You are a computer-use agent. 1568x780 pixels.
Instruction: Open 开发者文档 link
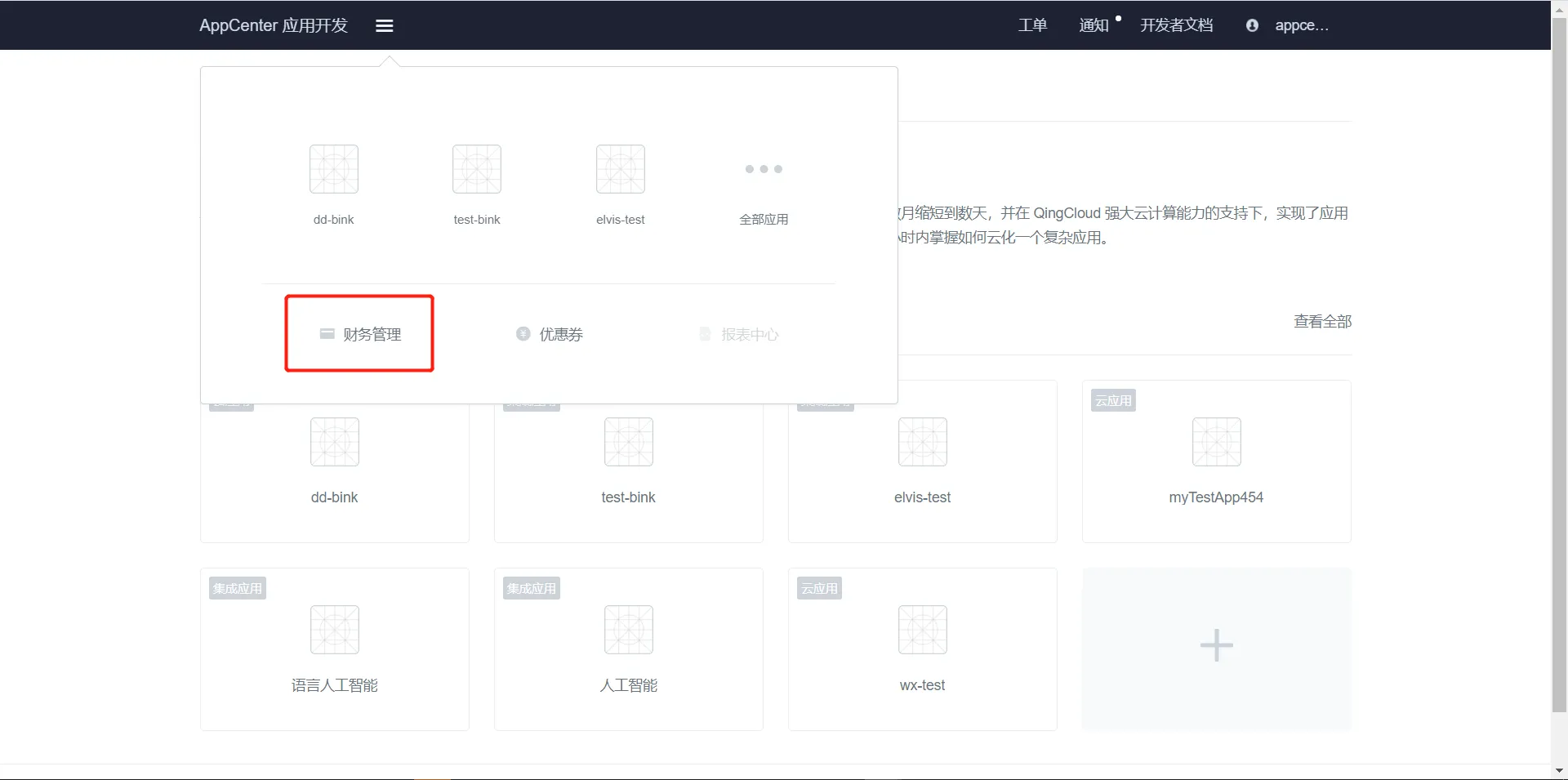[1176, 25]
